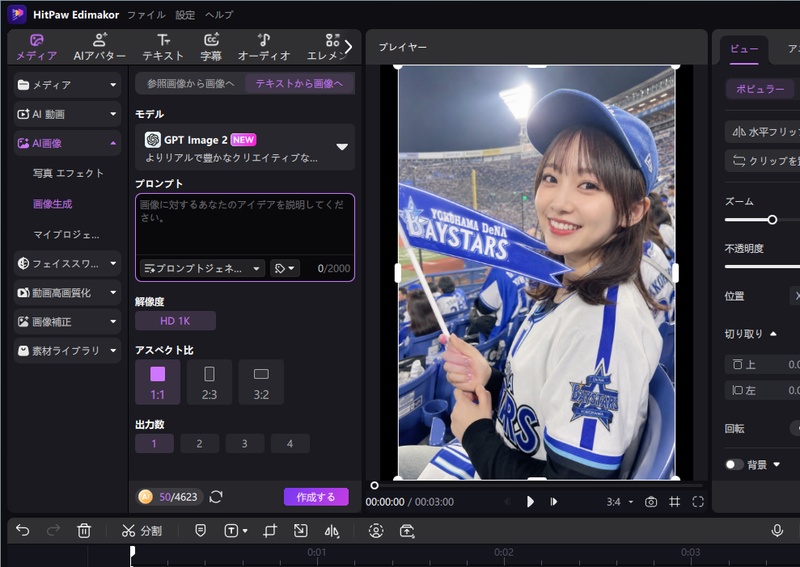
Task: Enter fullscreen preview mode
Action: pyautogui.click(x=698, y=502)
